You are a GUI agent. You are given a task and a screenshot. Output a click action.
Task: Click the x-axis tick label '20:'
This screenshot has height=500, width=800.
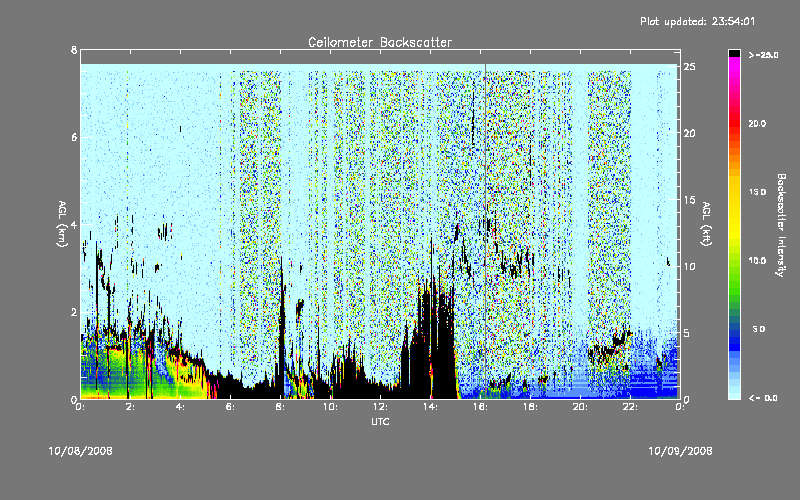point(580,407)
